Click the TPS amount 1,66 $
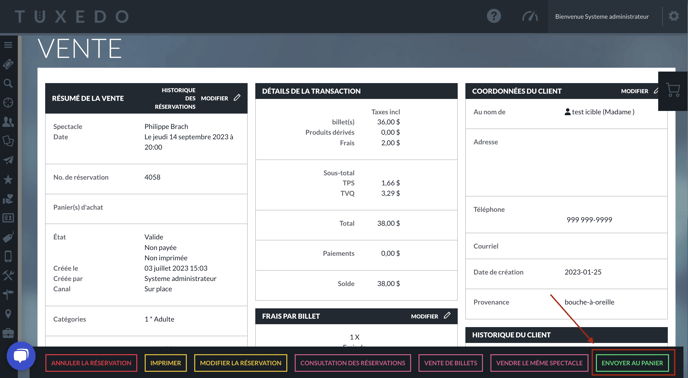This screenshot has height=378, width=688. (x=391, y=183)
